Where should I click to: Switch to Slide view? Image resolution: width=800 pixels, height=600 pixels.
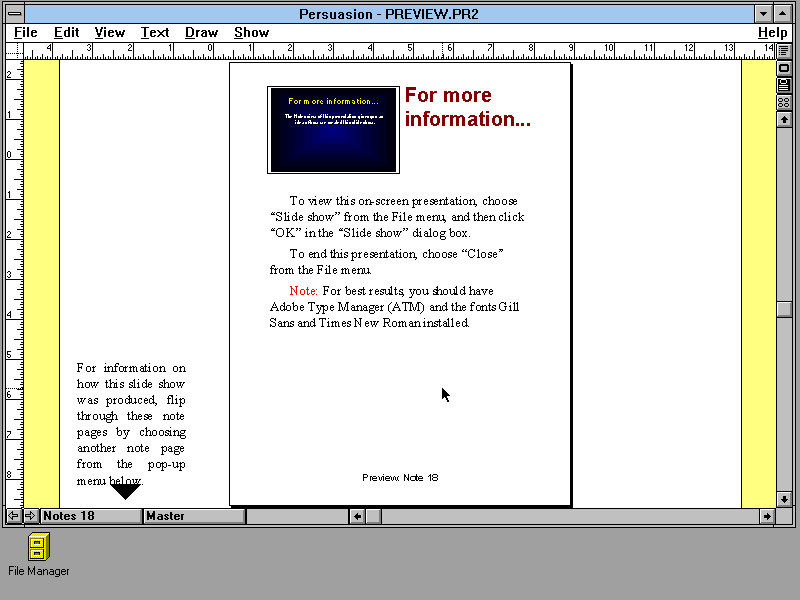[x=784, y=68]
